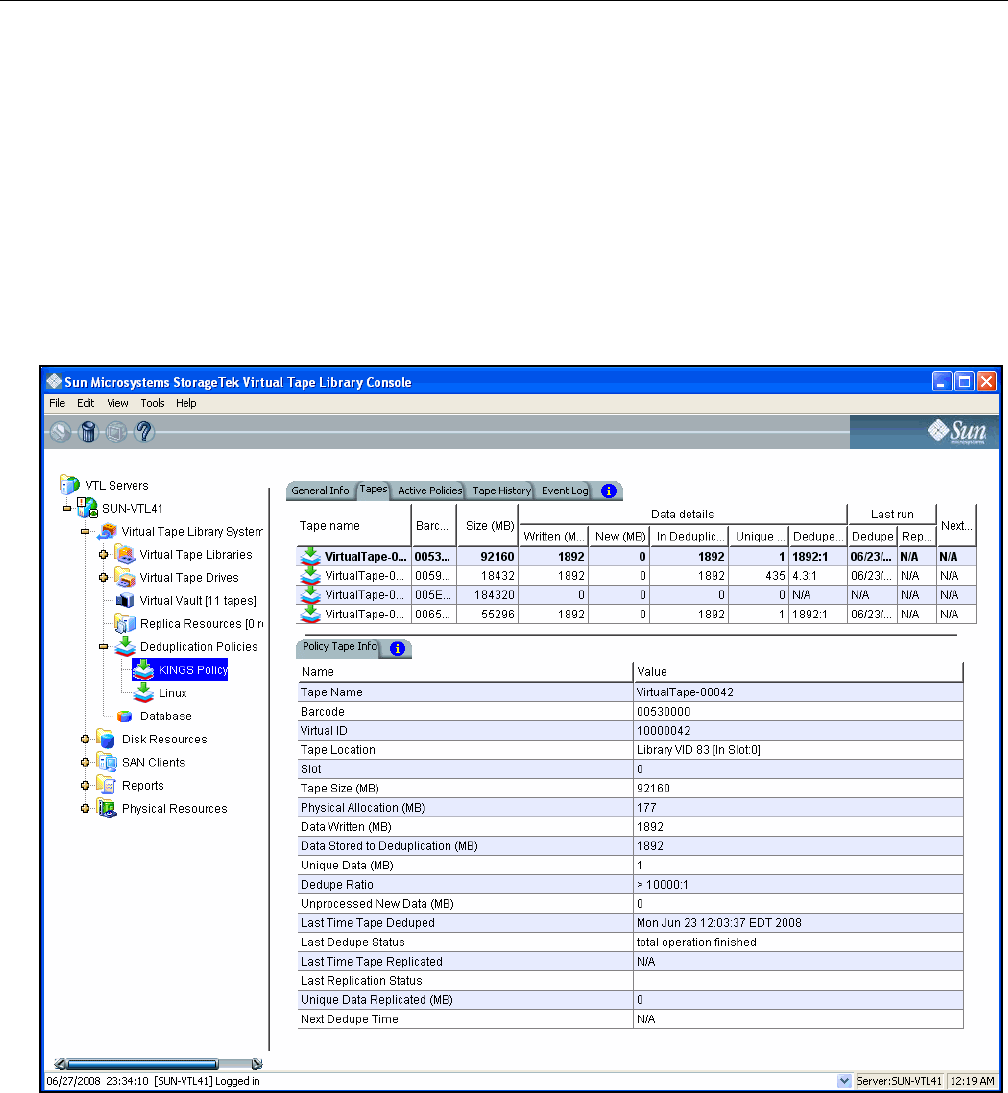
Task: Click the Replica Resources icon
Action: click(x=125, y=623)
